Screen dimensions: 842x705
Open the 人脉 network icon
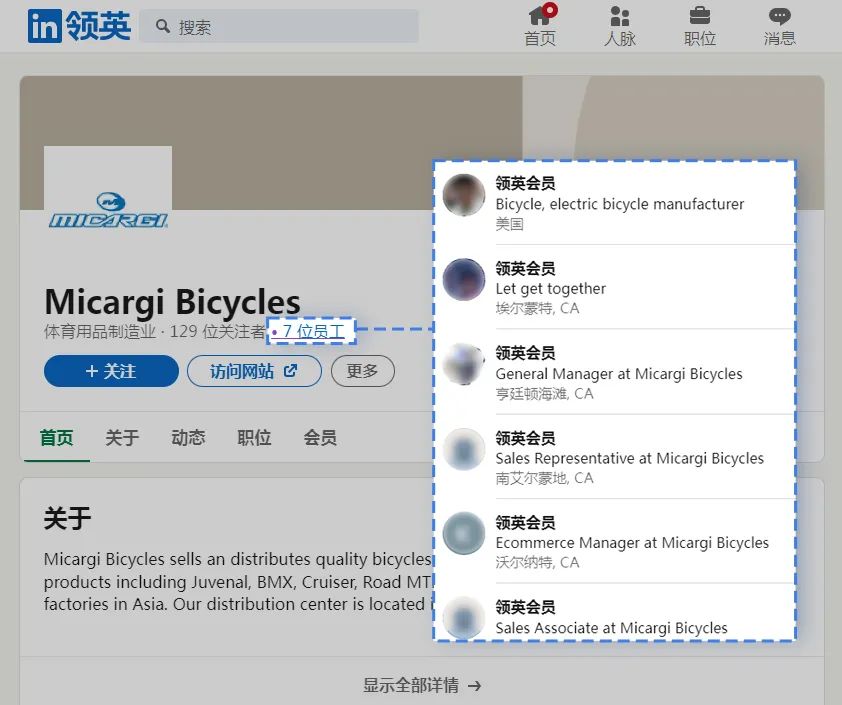(x=620, y=26)
